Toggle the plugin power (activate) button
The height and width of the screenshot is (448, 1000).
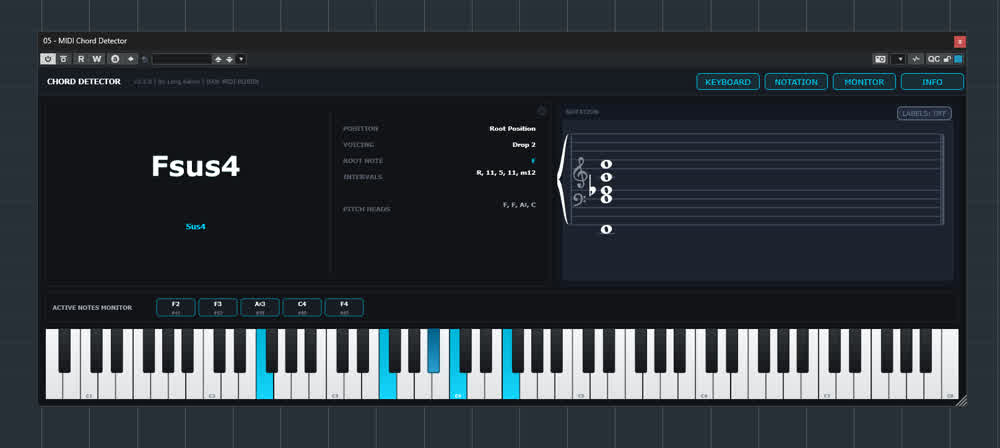(48, 59)
